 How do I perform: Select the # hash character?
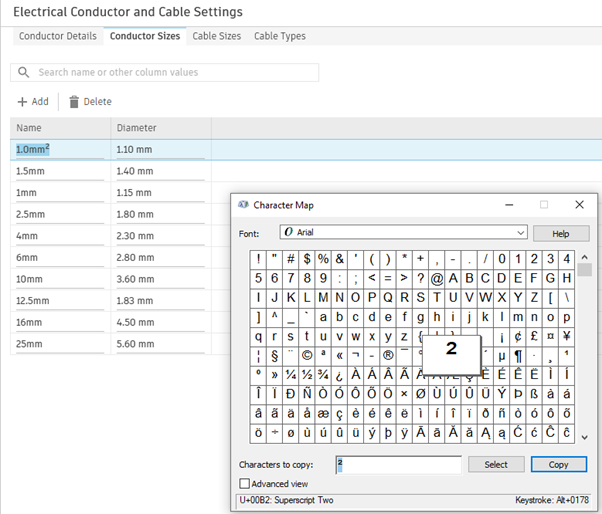pos(291,259)
